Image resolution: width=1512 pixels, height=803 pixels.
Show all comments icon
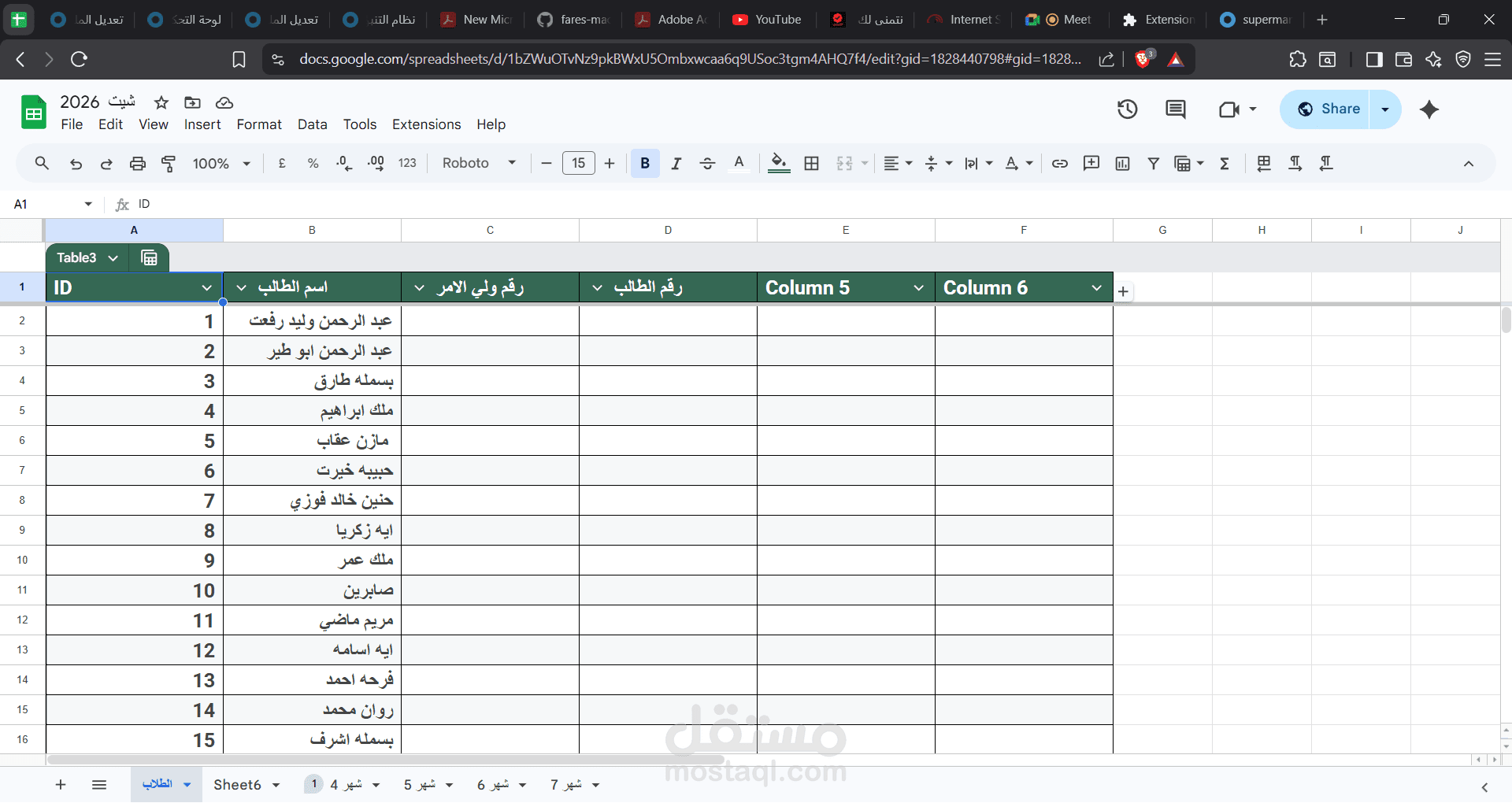point(1176,109)
